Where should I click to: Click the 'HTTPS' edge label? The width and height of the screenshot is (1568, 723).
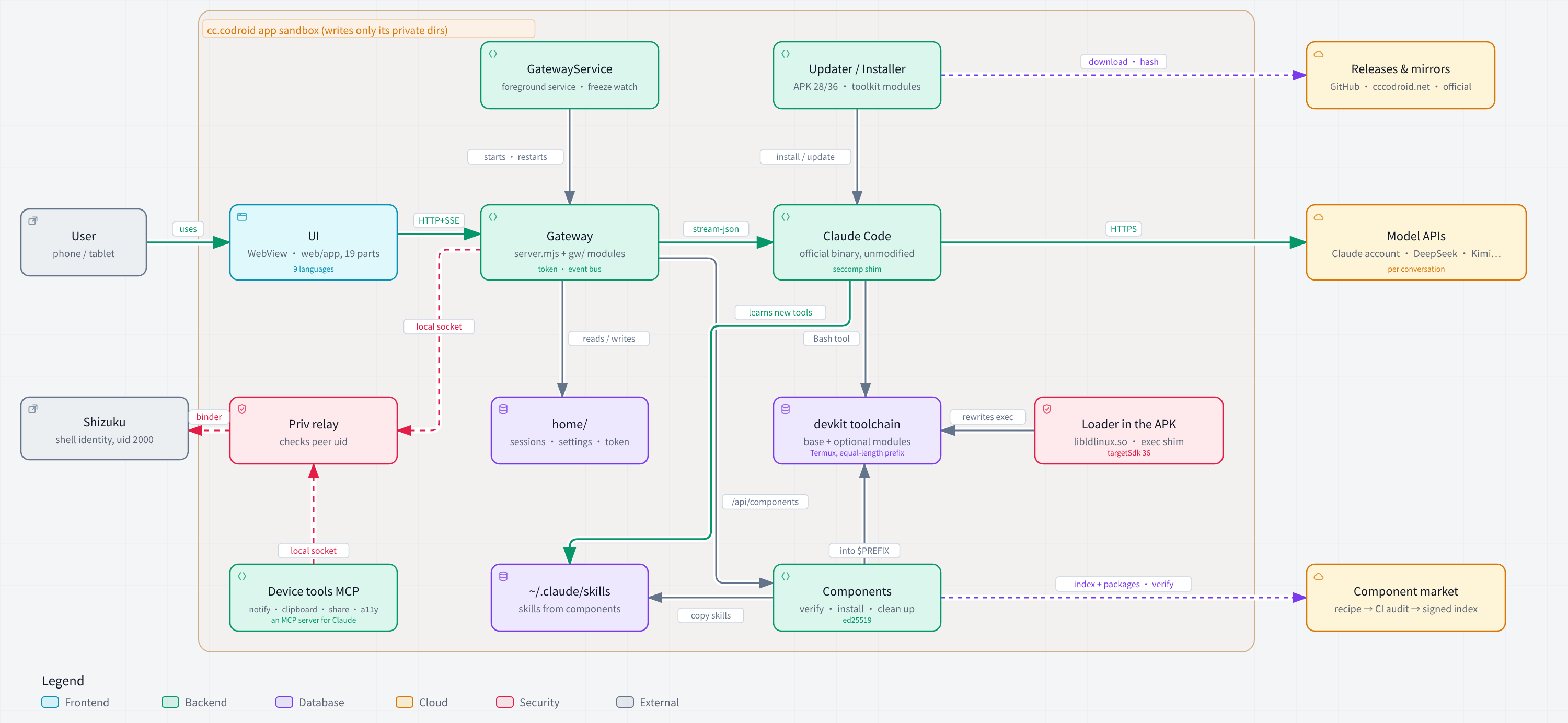[x=1123, y=229]
